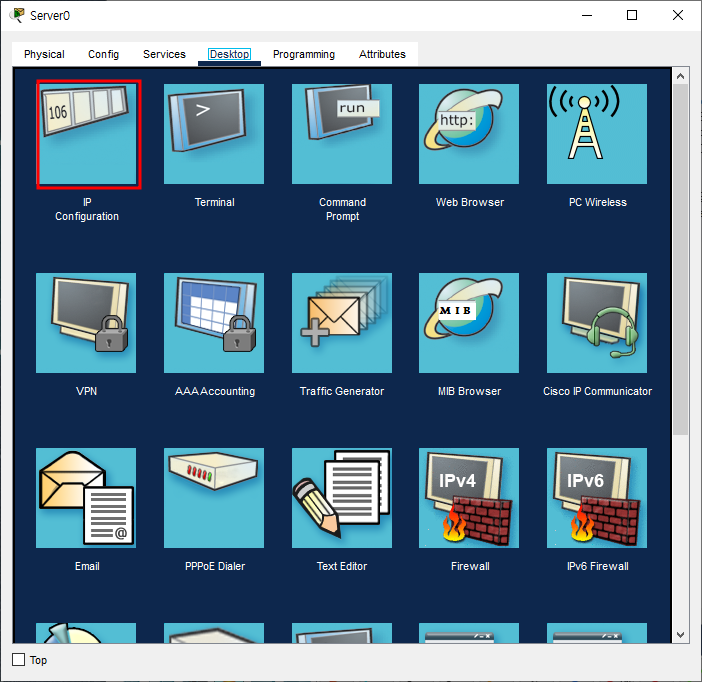The image size is (702, 682).
Task: Open the AAA Accounting icon
Action: pos(214,323)
